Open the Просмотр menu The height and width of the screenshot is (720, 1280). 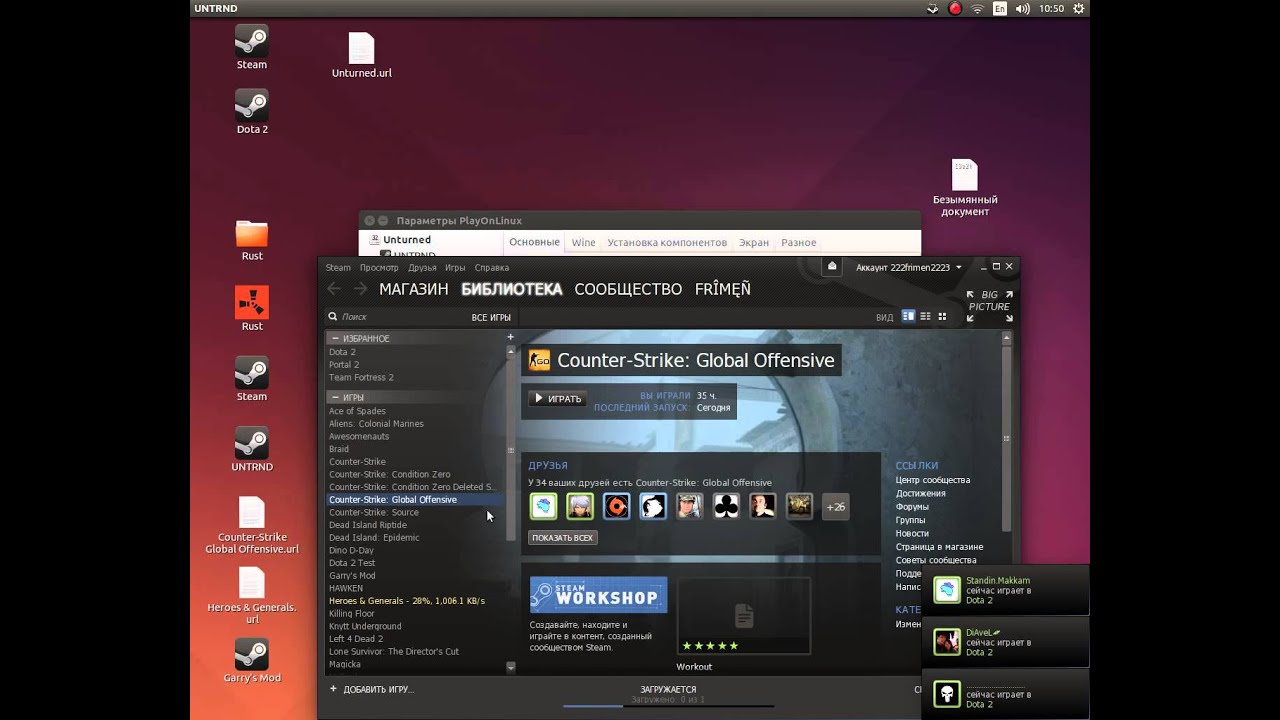point(379,267)
